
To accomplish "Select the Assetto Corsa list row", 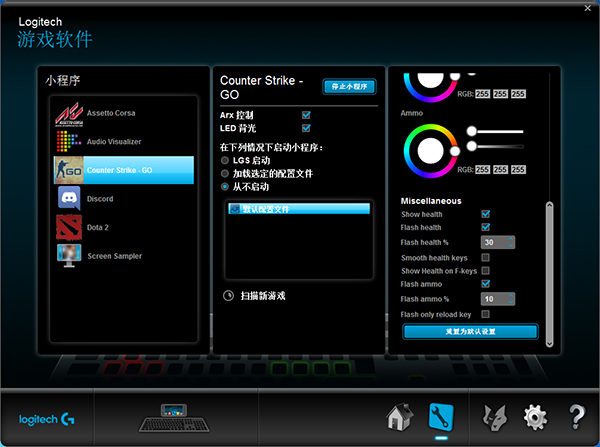I will (x=124, y=113).
